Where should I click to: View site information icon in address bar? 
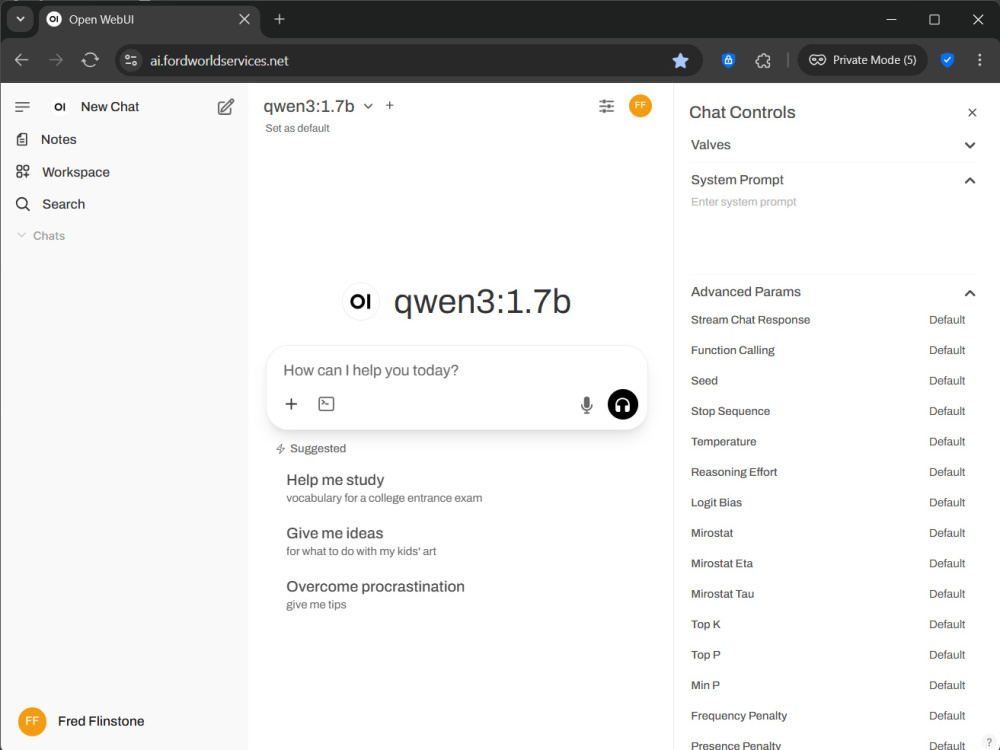(131, 61)
